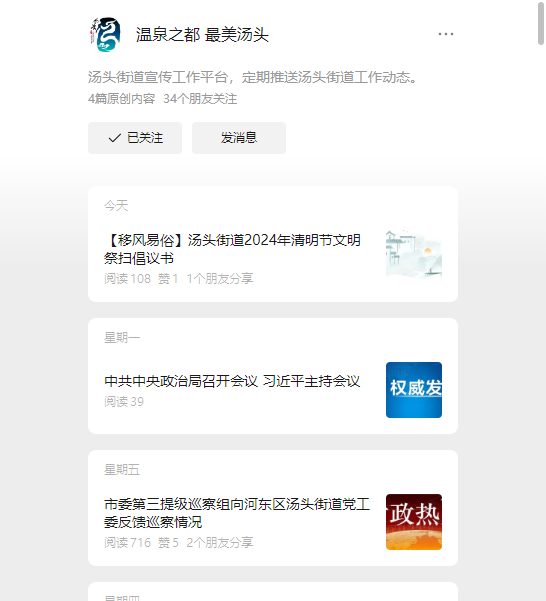This screenshot has height=601, width=546.
Task: Click the 温泉之都 account avatar logo
Action: [105, 34]
